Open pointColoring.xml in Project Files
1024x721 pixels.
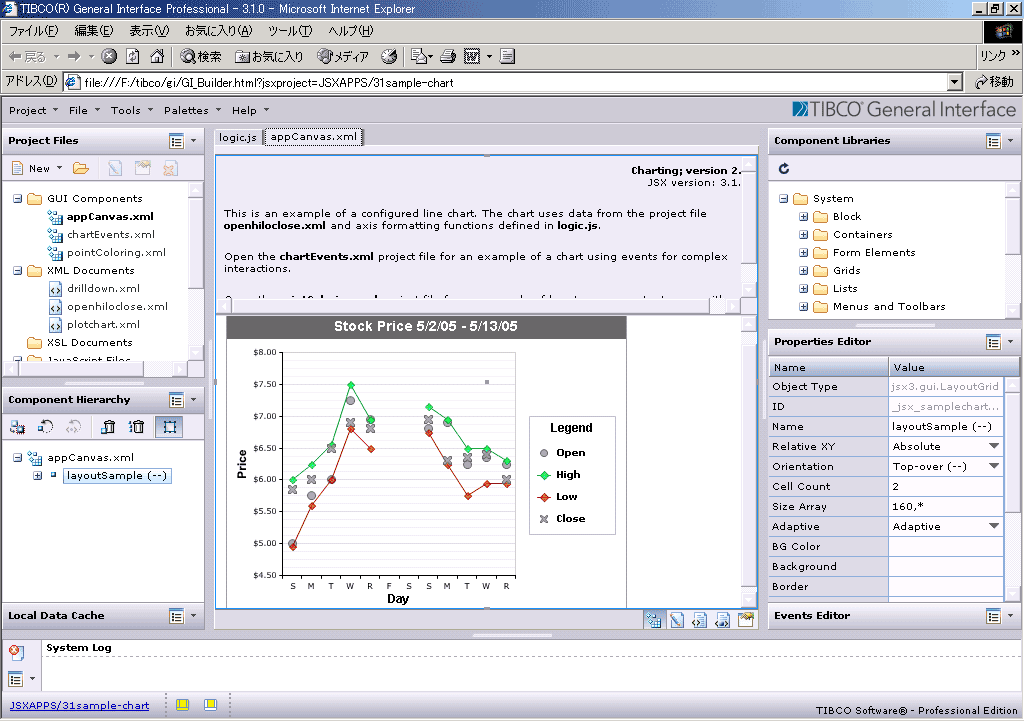[x=116, y=253]
